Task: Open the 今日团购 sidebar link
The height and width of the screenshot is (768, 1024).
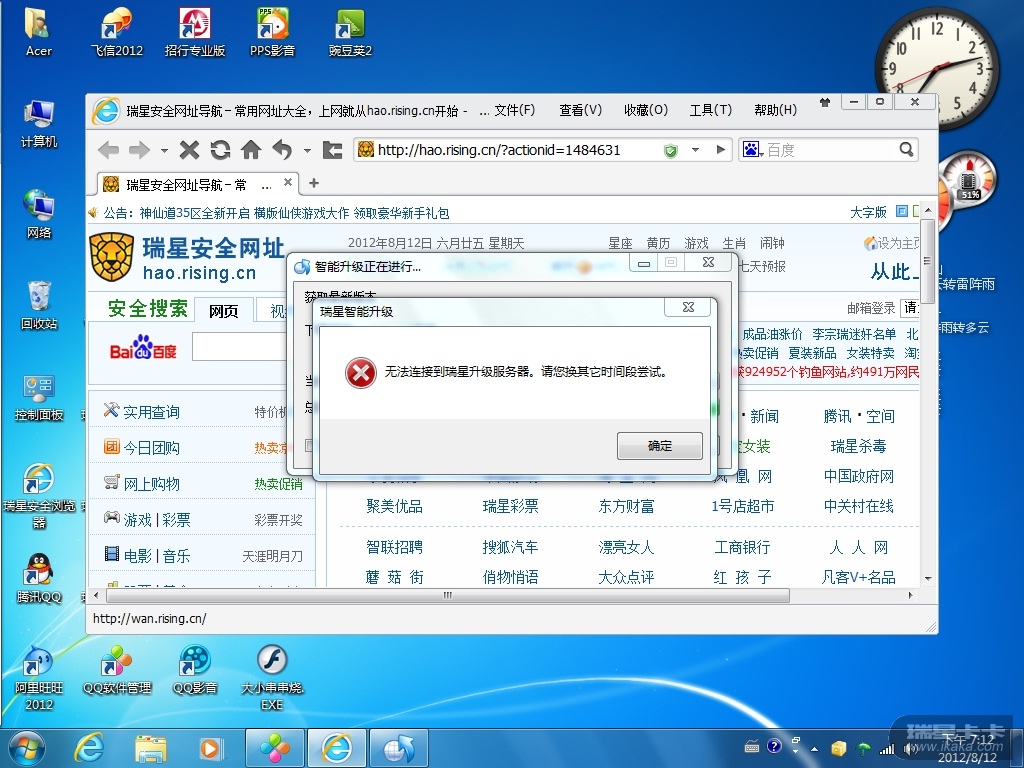Action: pos(151,448)
